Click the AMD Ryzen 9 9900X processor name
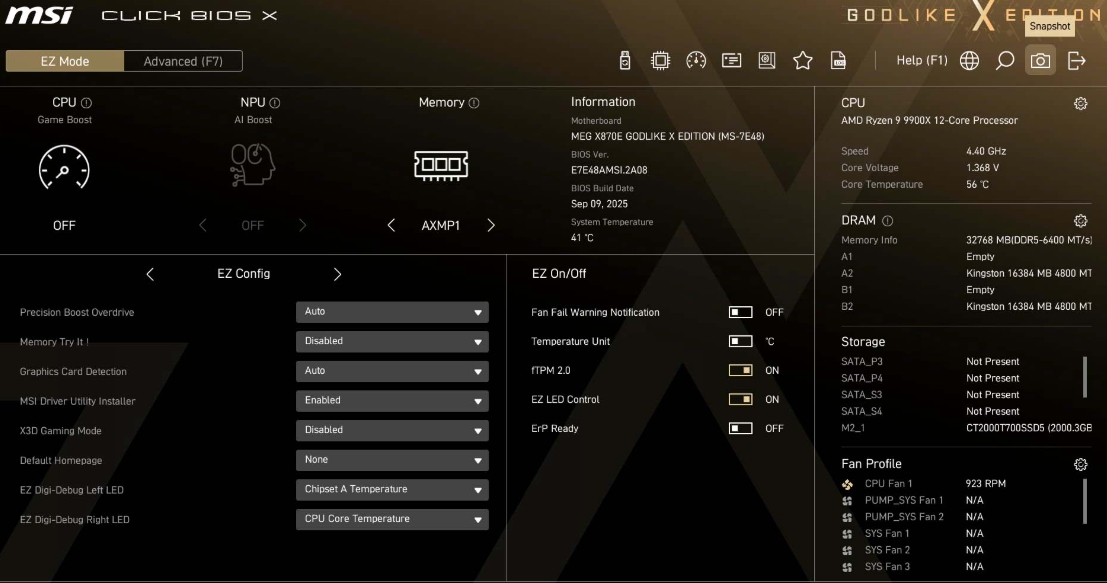Screen dimensions: 1107x583 (929, 121)
